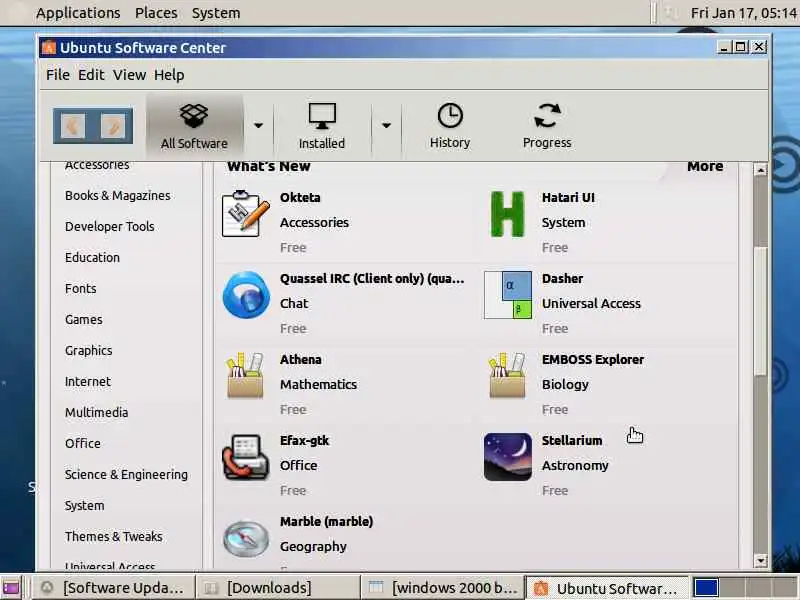This screenshot has height=600, width=800.
Task: Switch to Downloads taskbar window
Action: tap(278, 588)
